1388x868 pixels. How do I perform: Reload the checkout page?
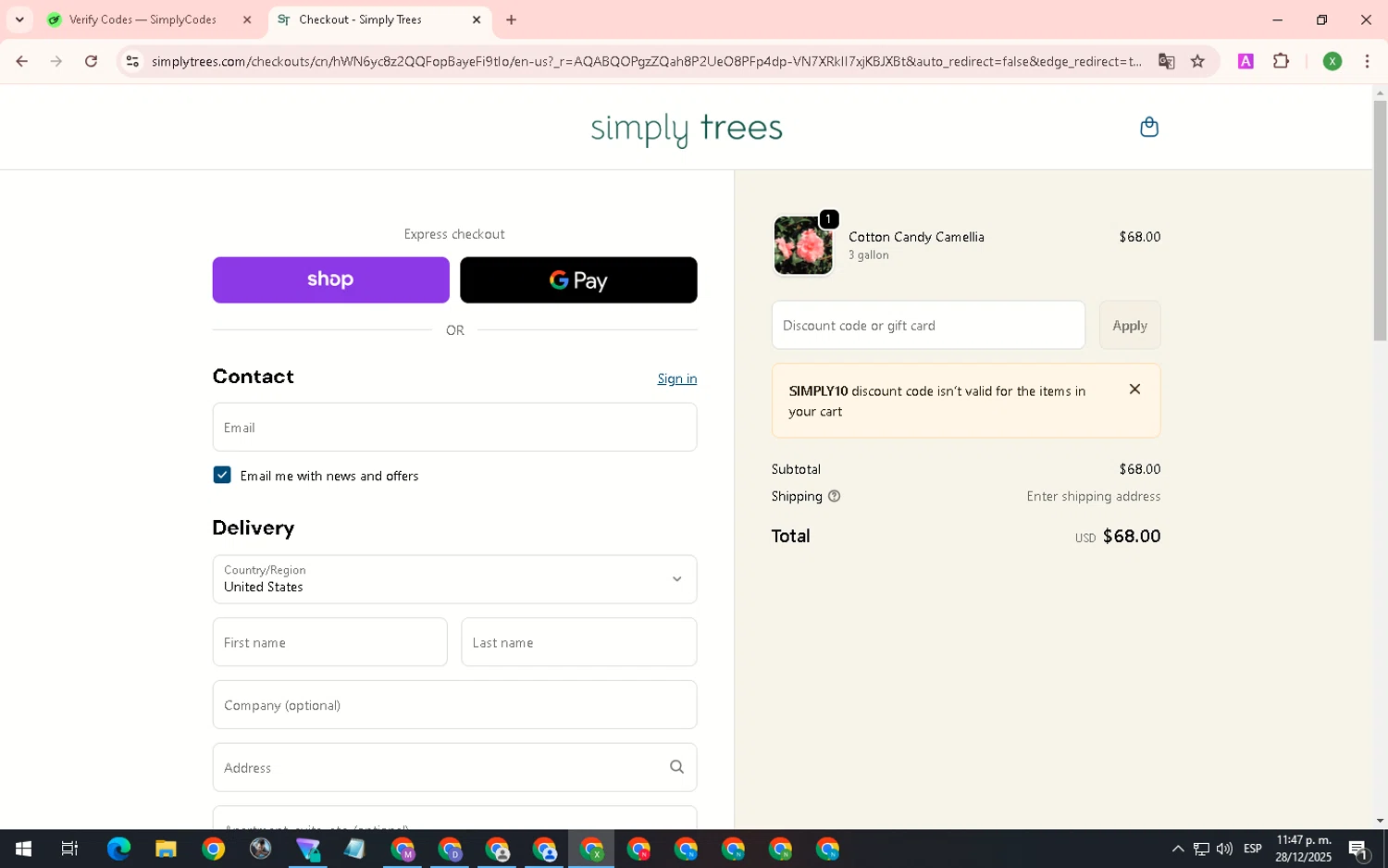coord(91,61)
